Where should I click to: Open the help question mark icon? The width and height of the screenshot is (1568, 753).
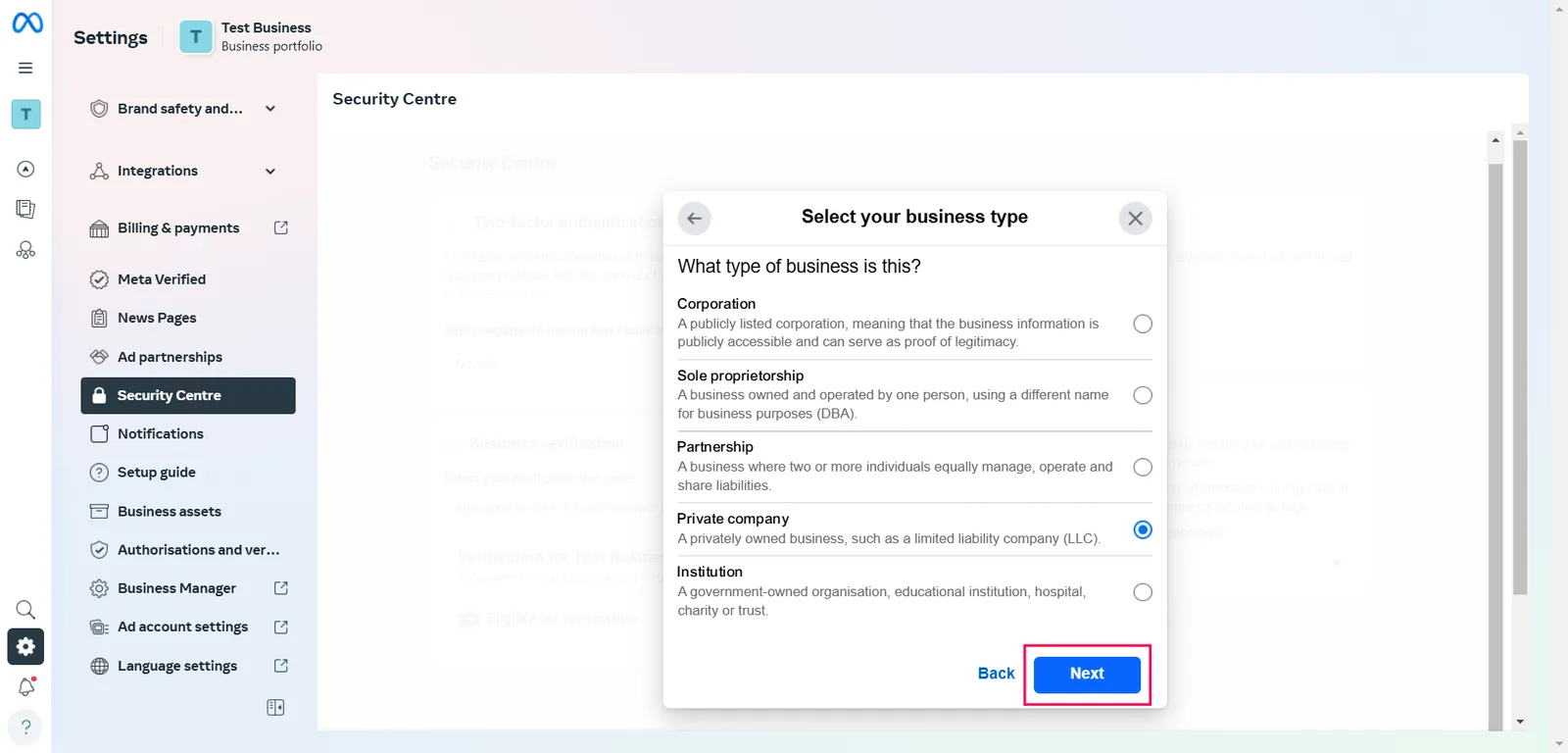coord(26,727)
